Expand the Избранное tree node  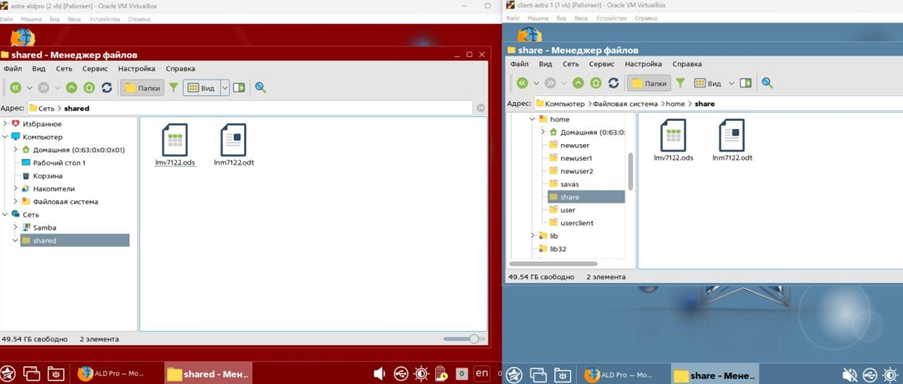tap(5, 124)
